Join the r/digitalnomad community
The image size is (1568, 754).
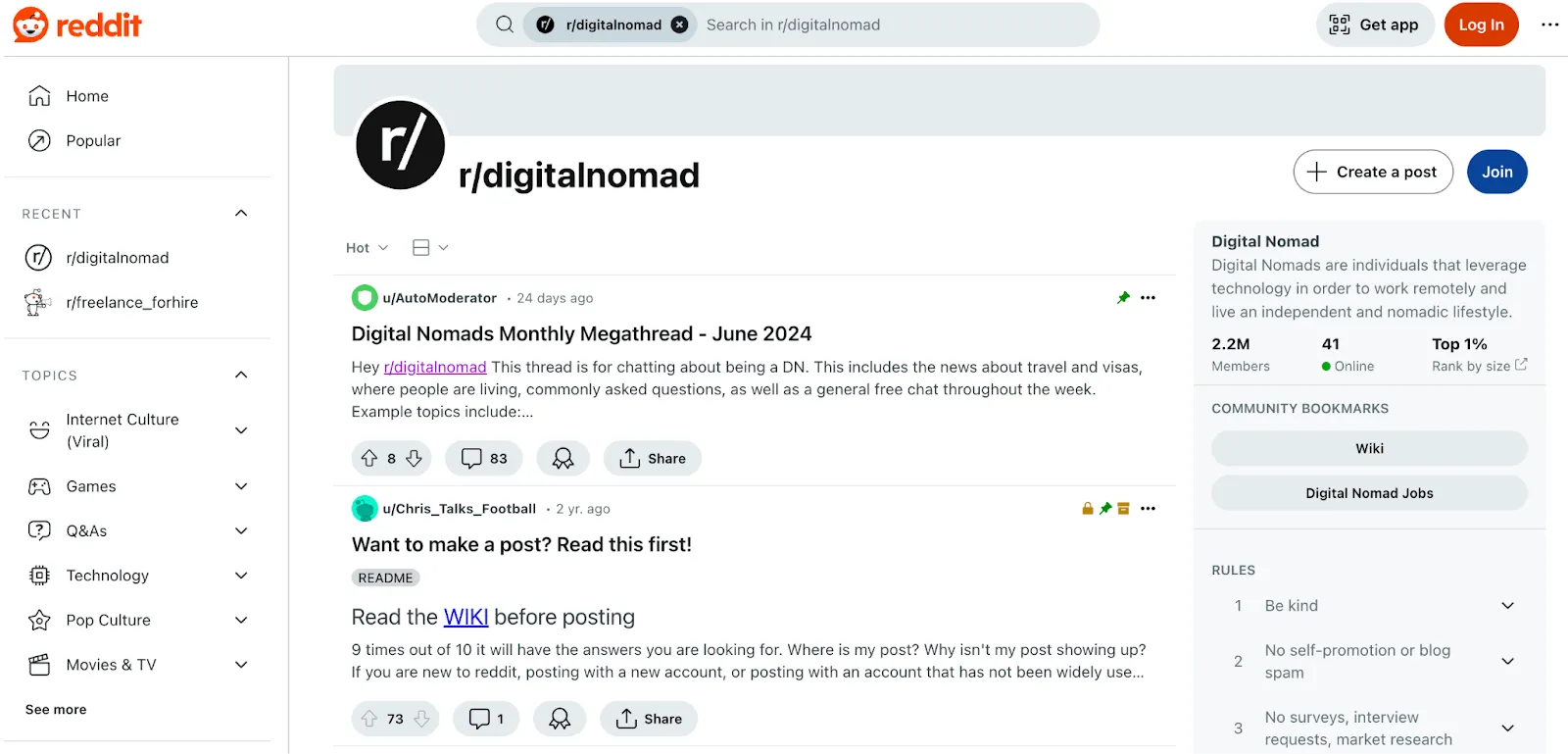pyautogui.click(x=1496, y=172)
